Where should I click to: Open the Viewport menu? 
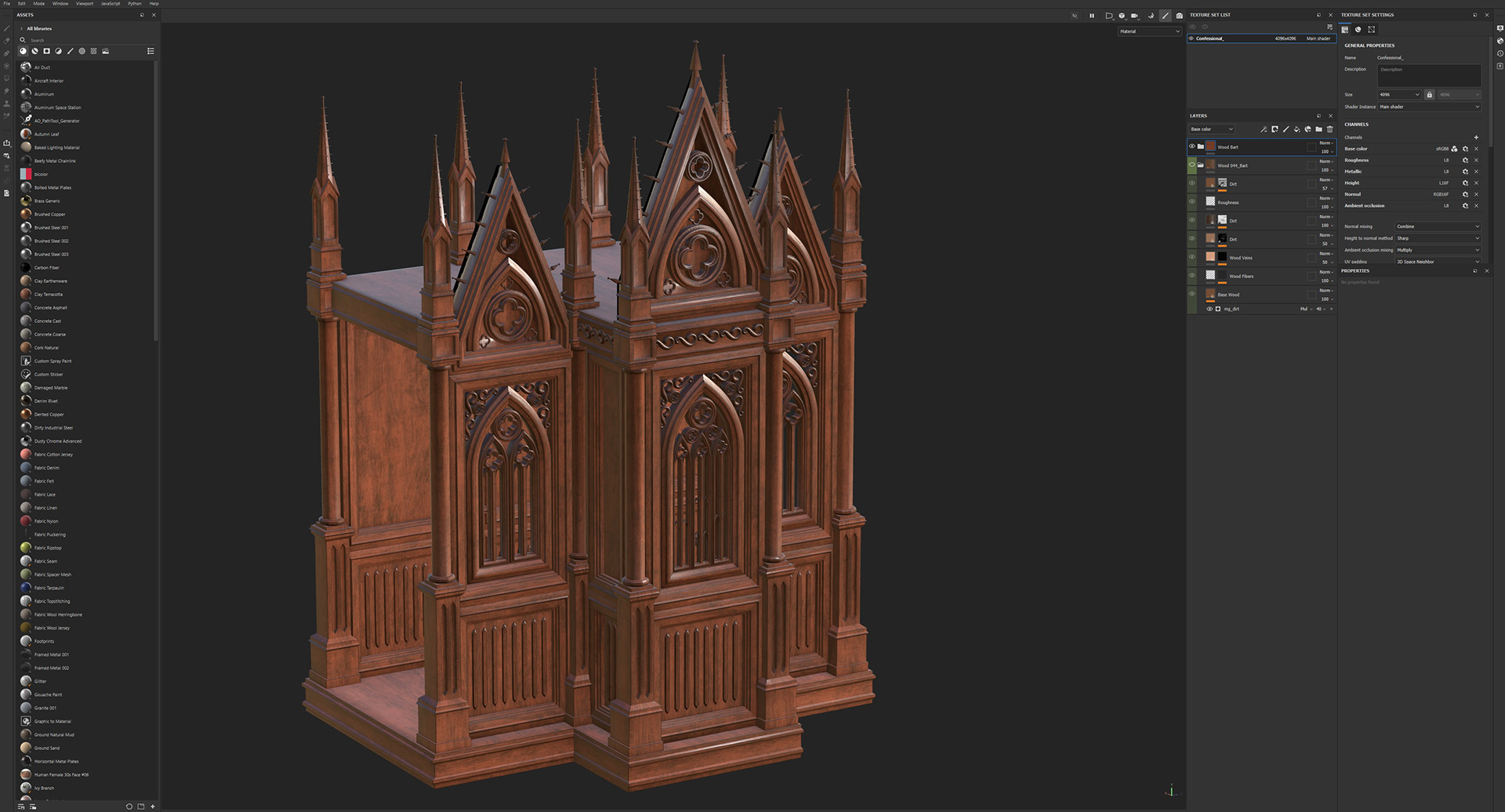84,4
